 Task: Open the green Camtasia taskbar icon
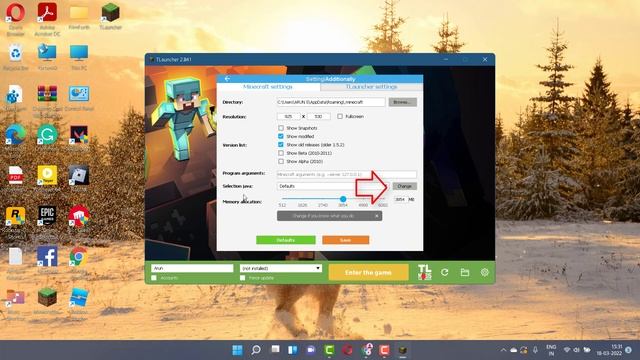tap(329, 350)
